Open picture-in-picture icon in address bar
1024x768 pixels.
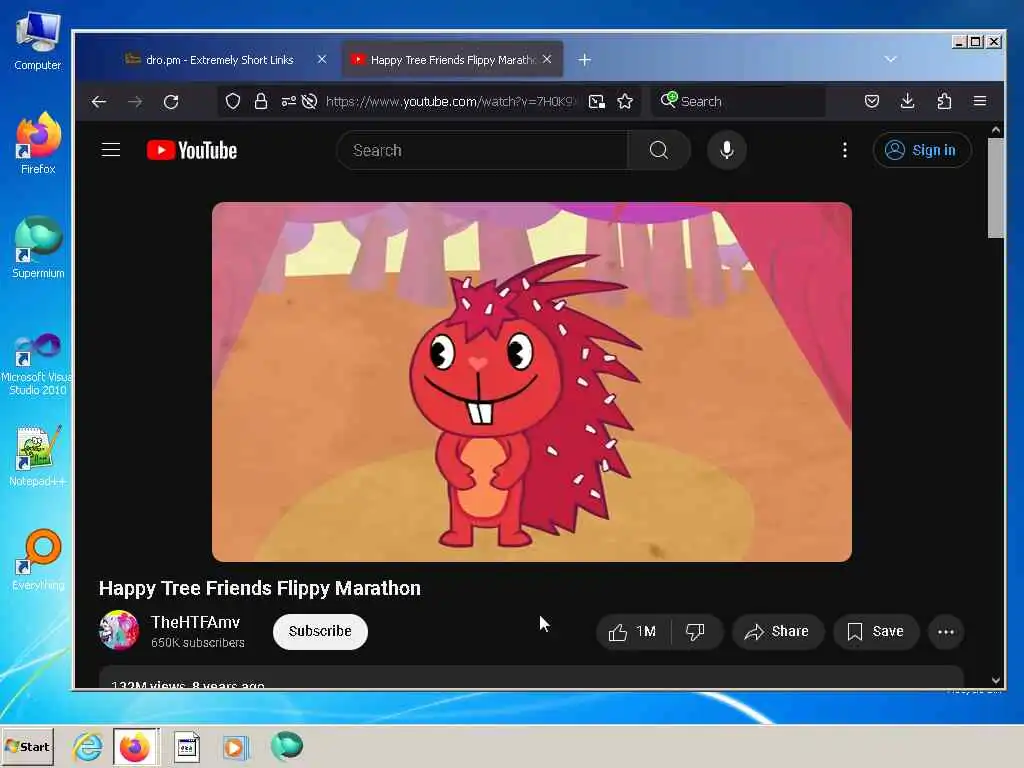pyautogui.click(x=596, y=101)
